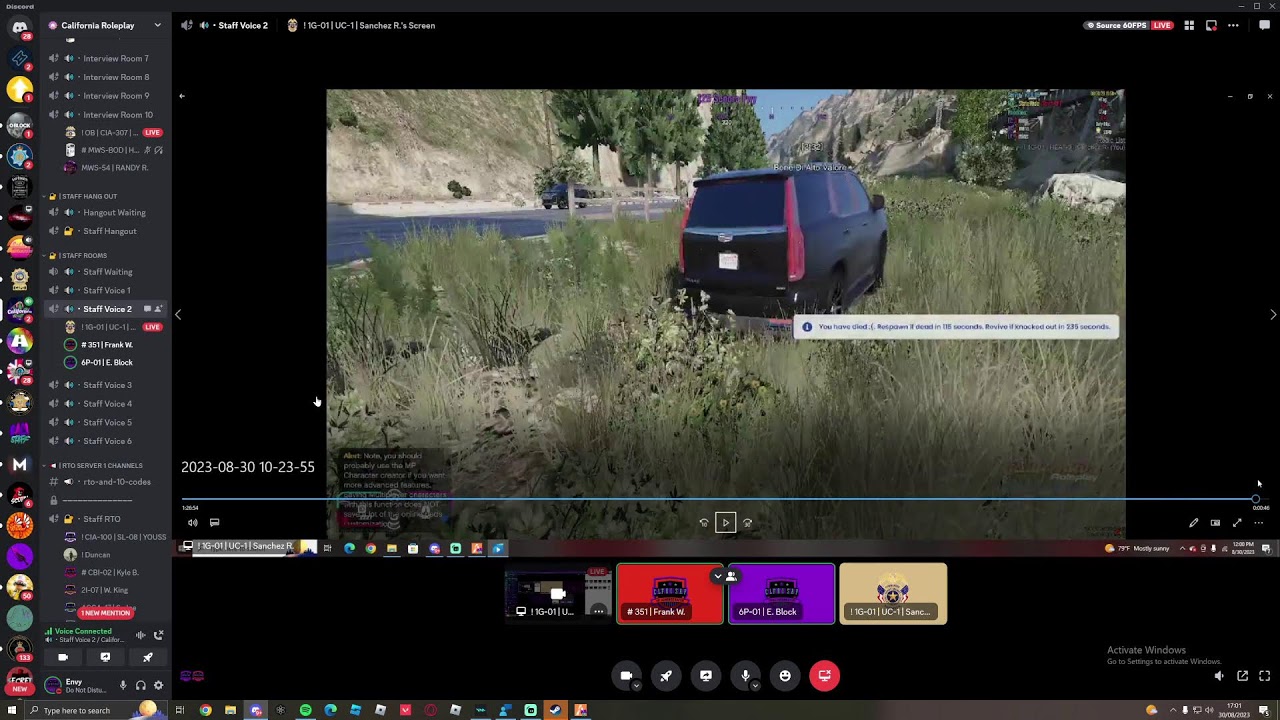Adjust stream volume speaker icon
1280x720 pixels.
1219,676
